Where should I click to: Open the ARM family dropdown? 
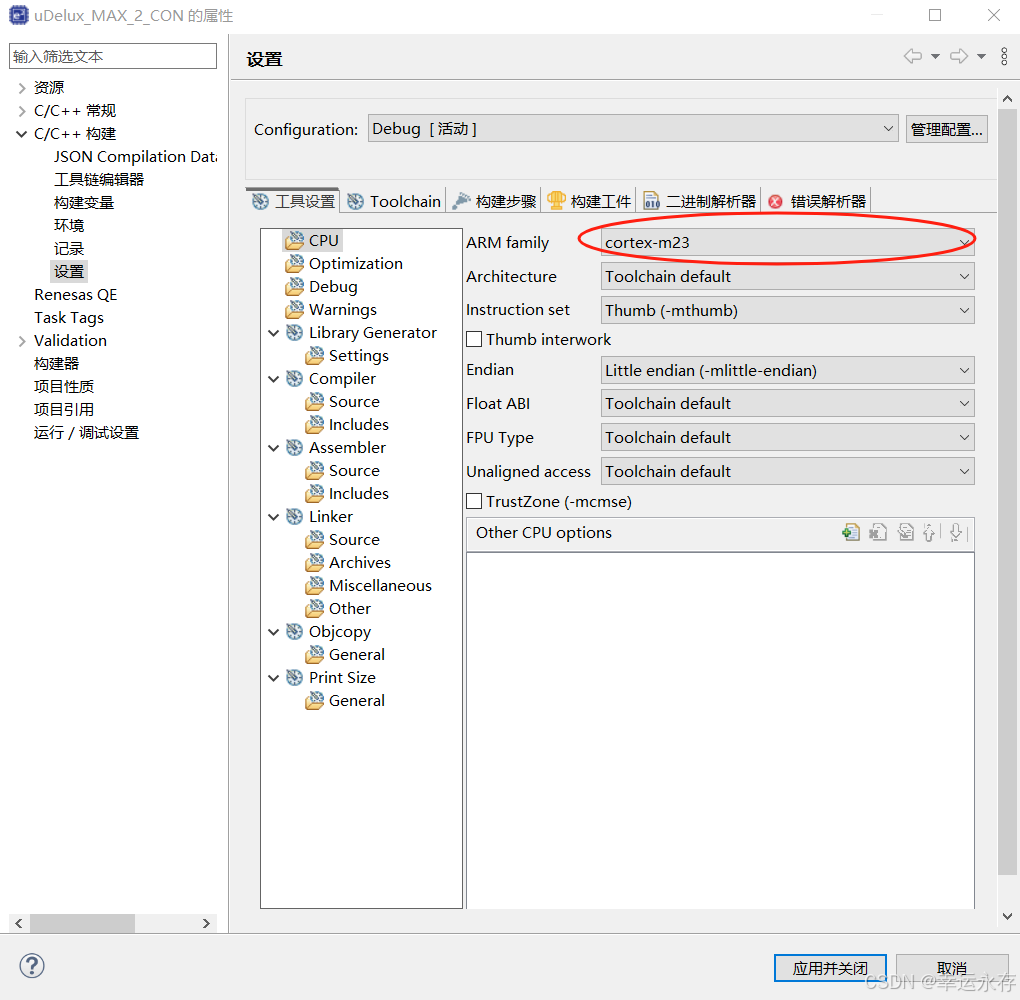click(787, 243)
